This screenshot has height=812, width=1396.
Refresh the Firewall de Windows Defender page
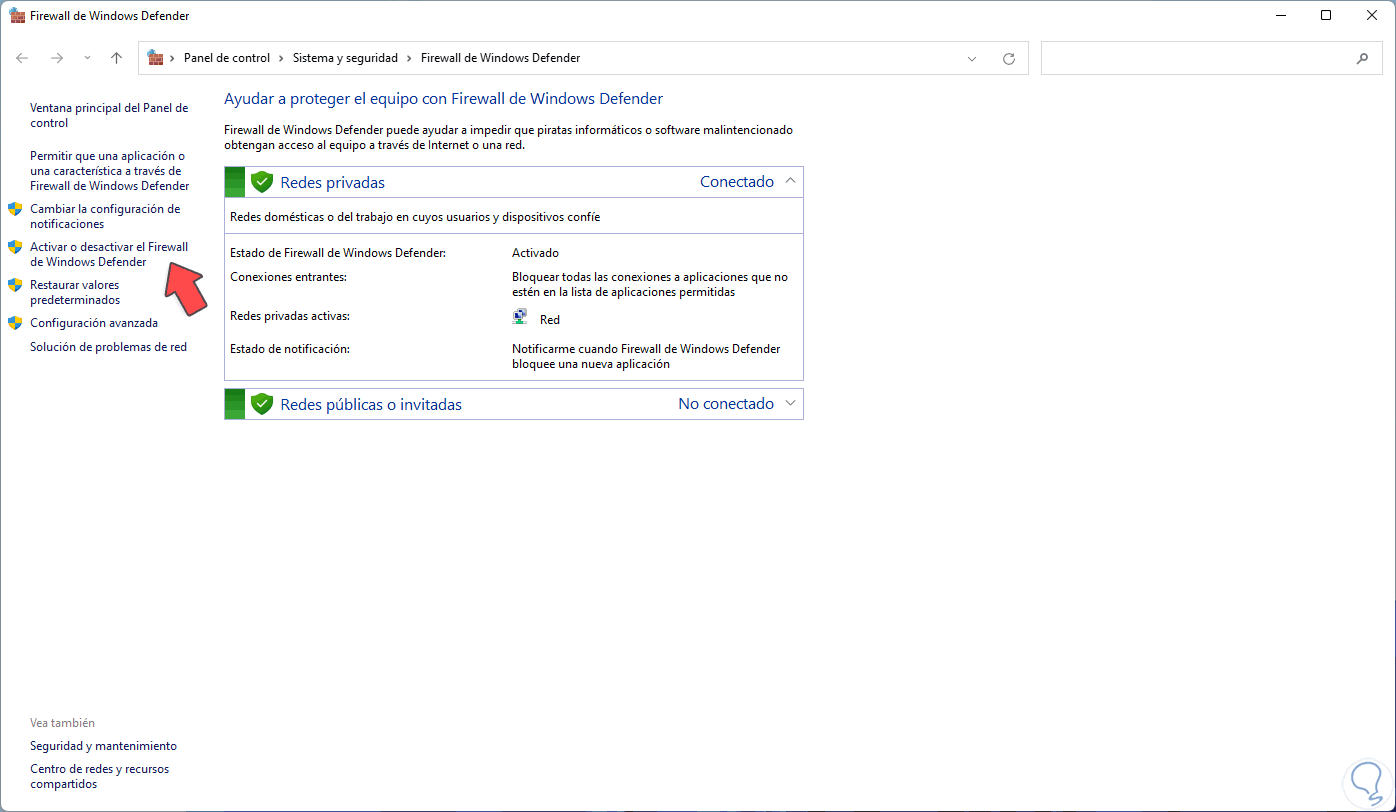coord(1009,58)
